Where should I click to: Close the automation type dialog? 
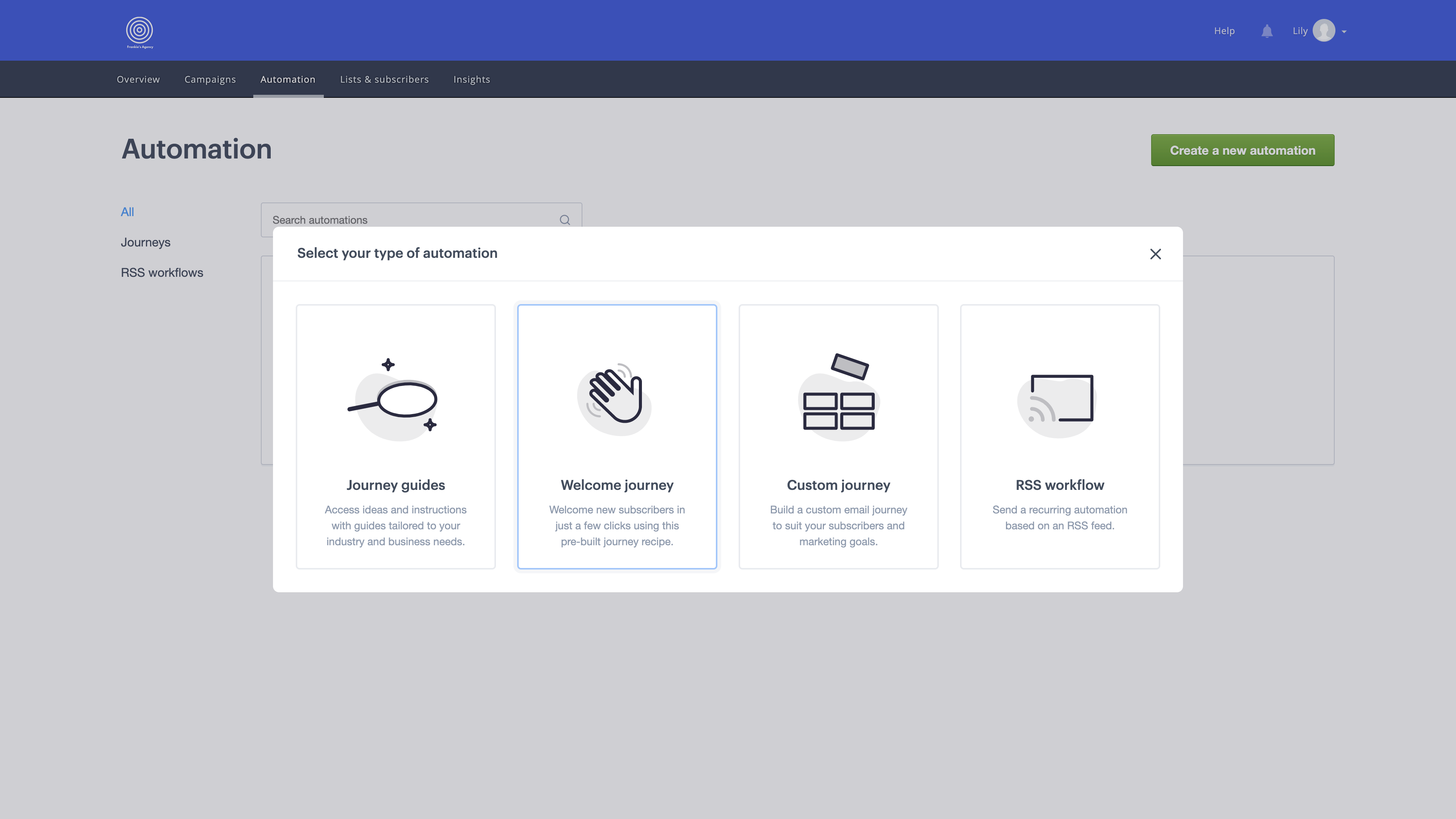coord(1155,254)
